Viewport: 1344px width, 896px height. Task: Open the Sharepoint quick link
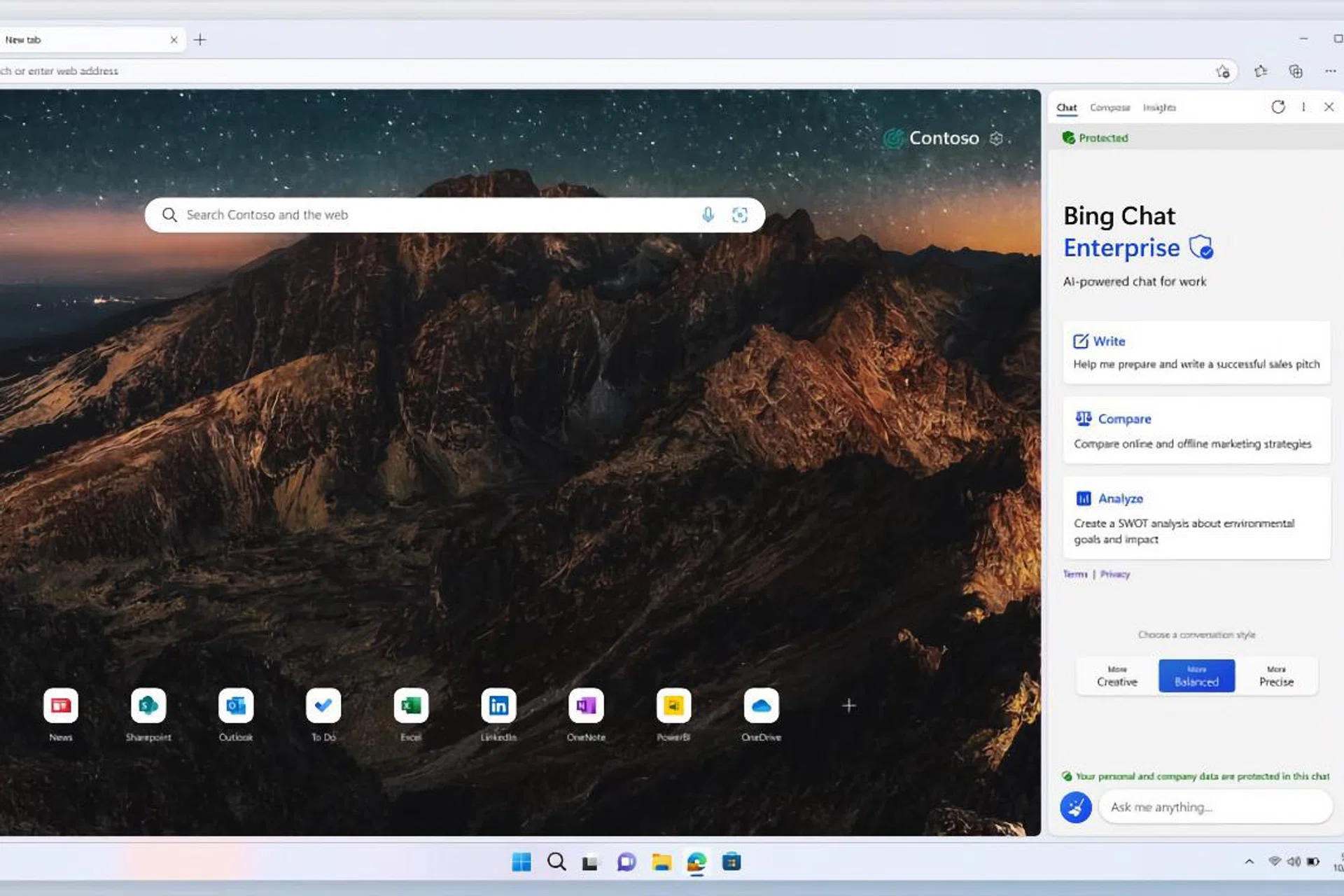pos(148,706)
